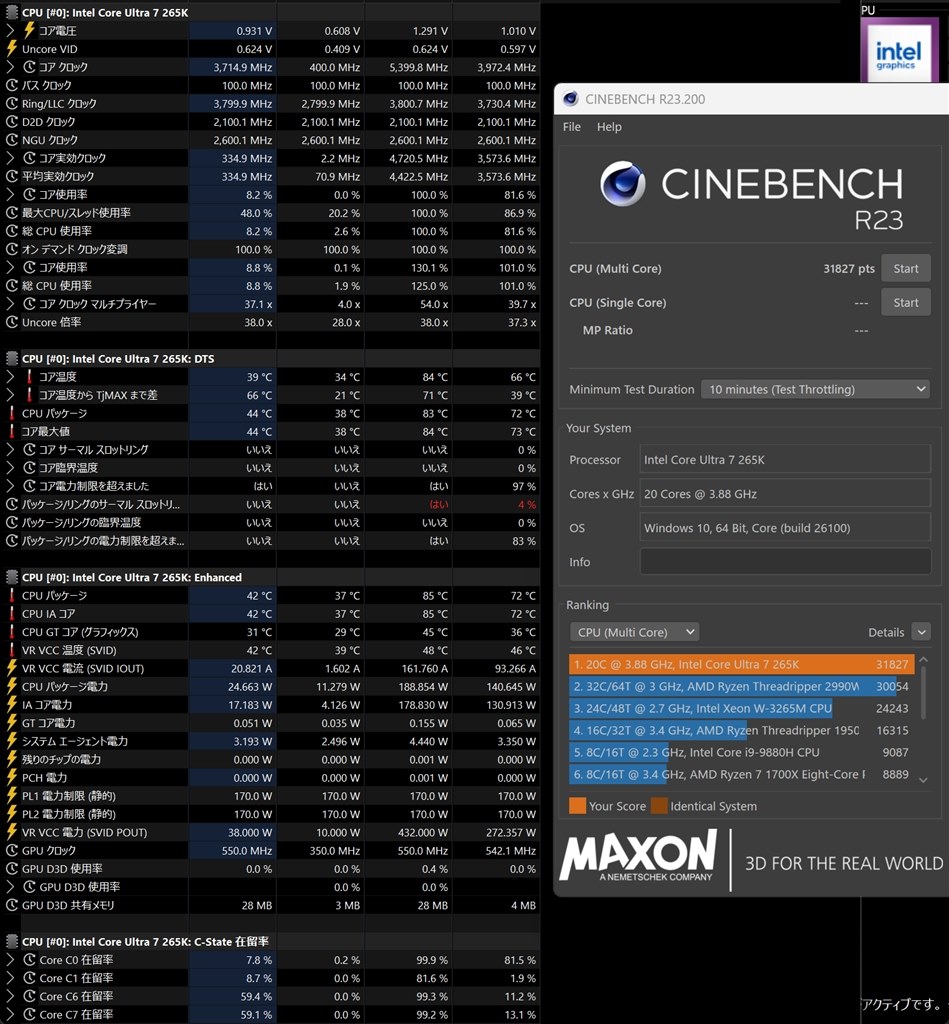The height and width of the screenshot is (1024, 949).
Task: Open the File menu in Cinebench
Action: (x=571, y=127)
